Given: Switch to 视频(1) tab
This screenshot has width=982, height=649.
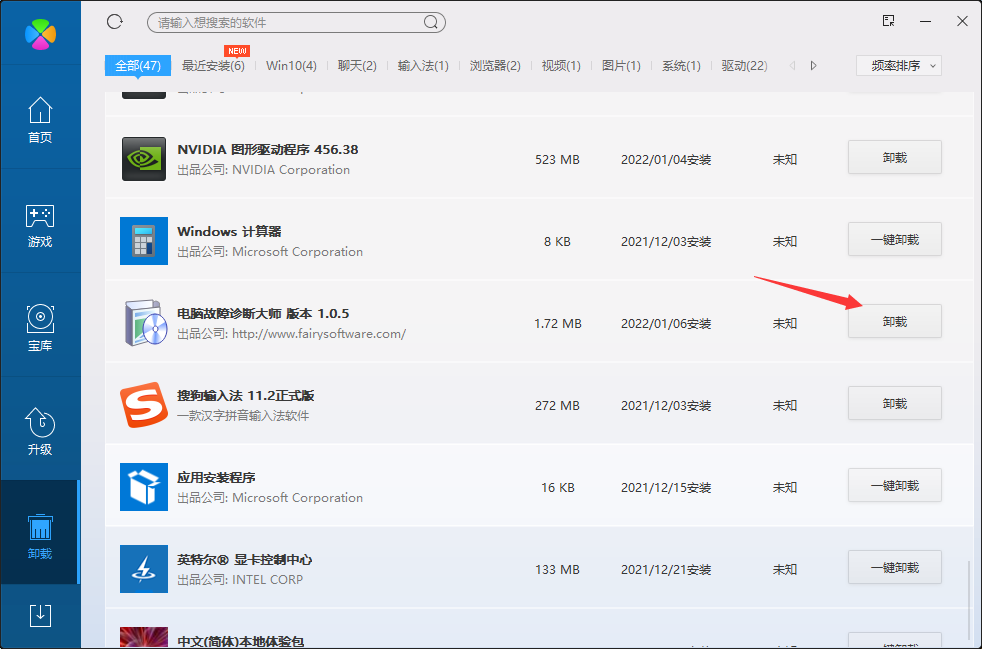Looking at the screenshot, I should [561, 66].
